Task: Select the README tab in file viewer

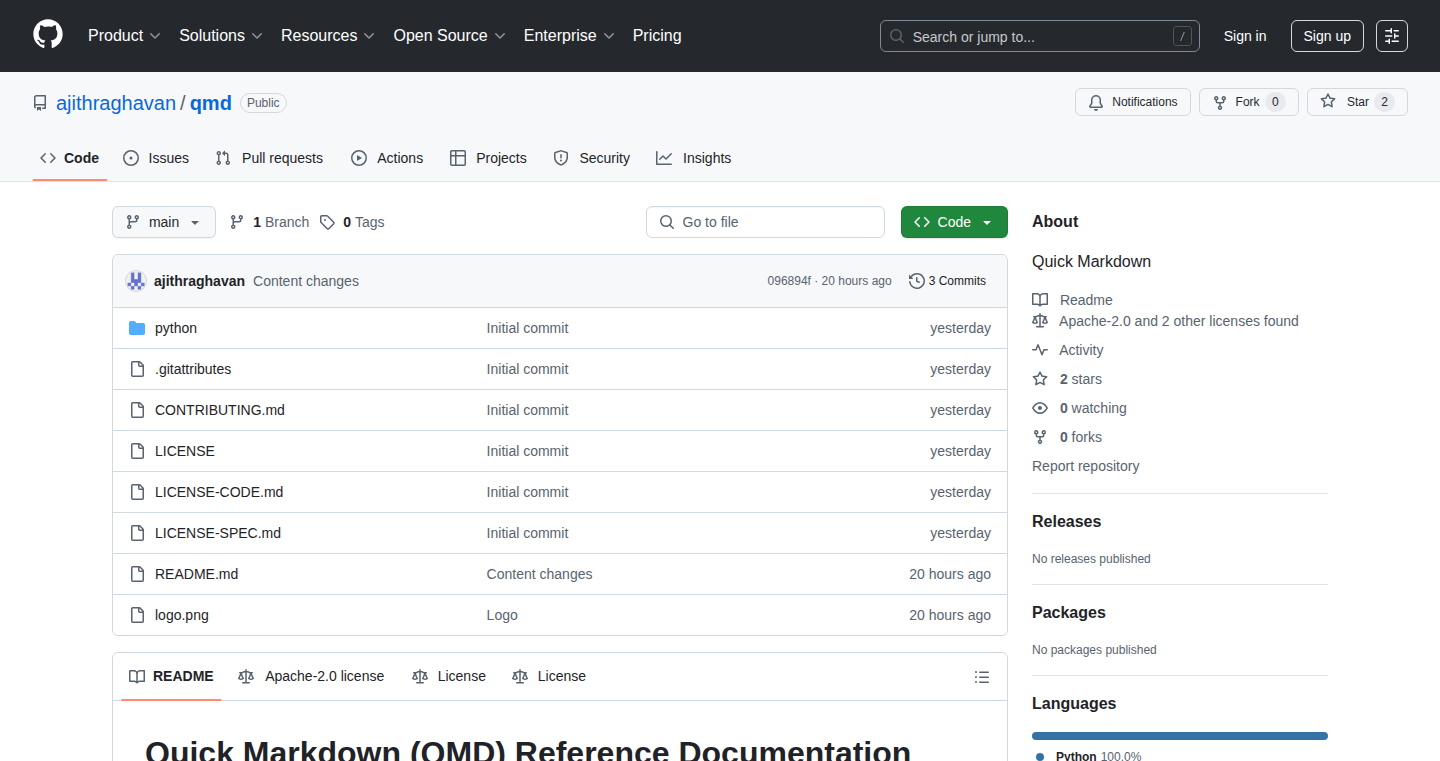Action: 172,677
